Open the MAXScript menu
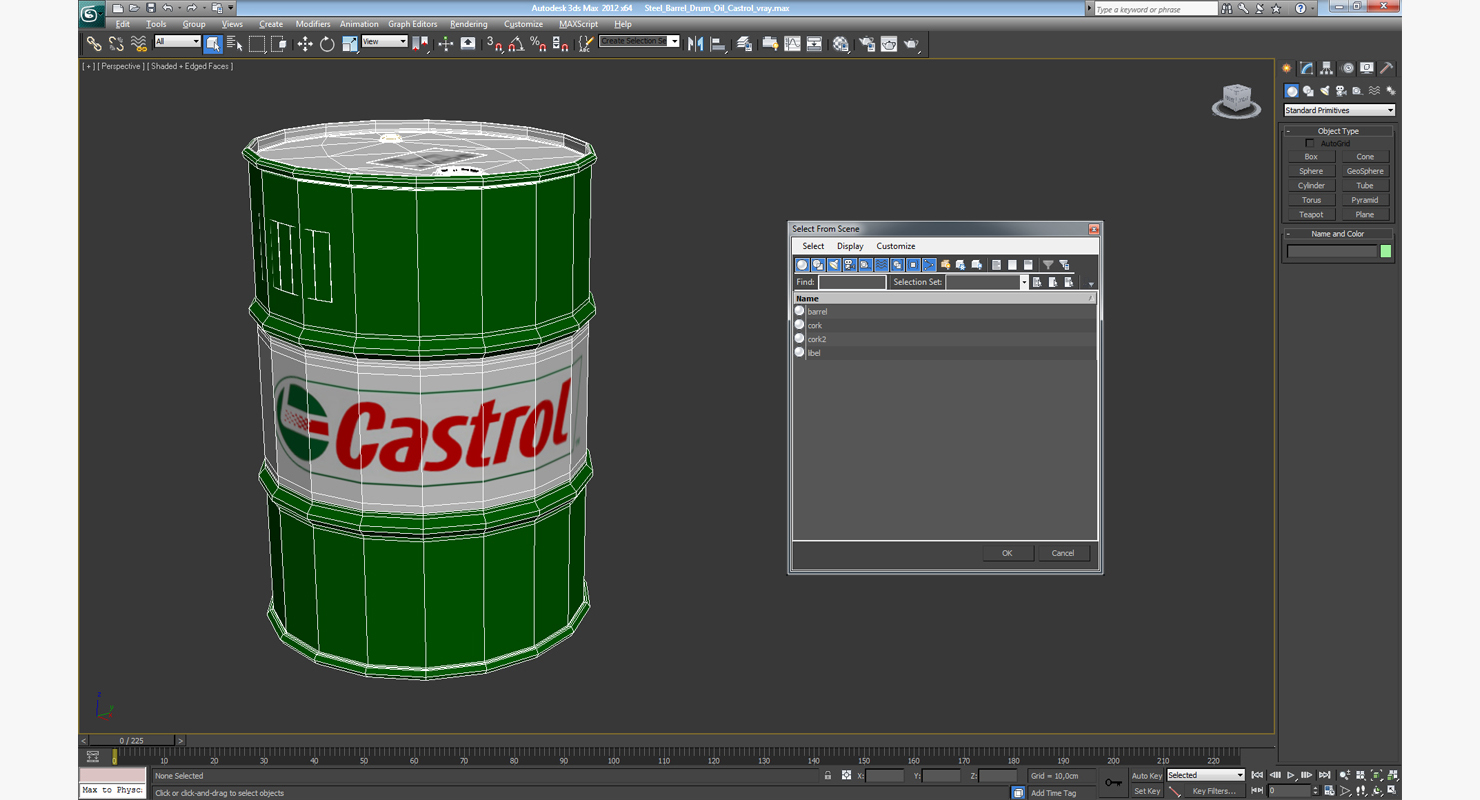Viewport: 1480px width, 800px height. click(578, 24)
